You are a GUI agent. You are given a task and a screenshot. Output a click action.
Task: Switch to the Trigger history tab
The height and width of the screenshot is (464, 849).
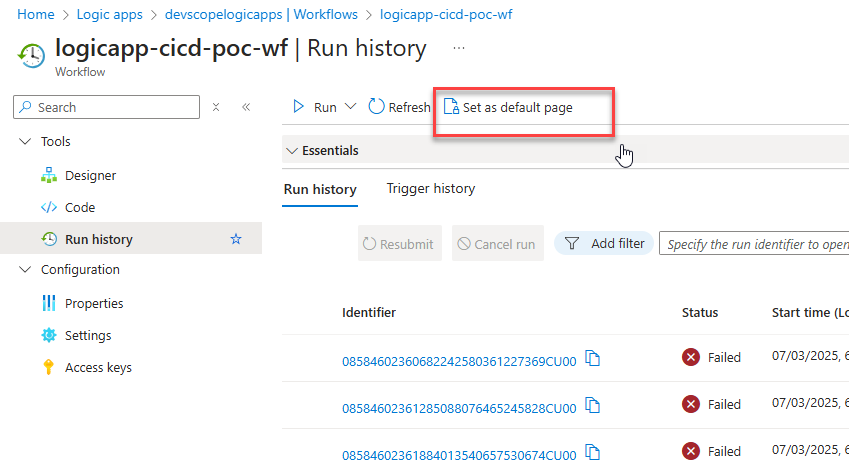tap(430, 189)
